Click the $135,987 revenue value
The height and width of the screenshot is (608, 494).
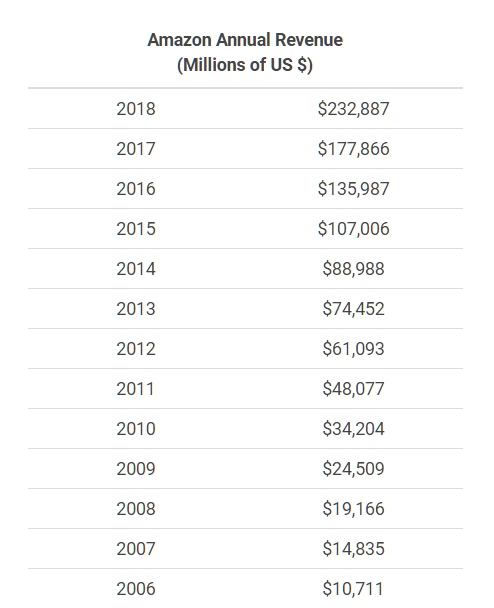coord(353,188)
